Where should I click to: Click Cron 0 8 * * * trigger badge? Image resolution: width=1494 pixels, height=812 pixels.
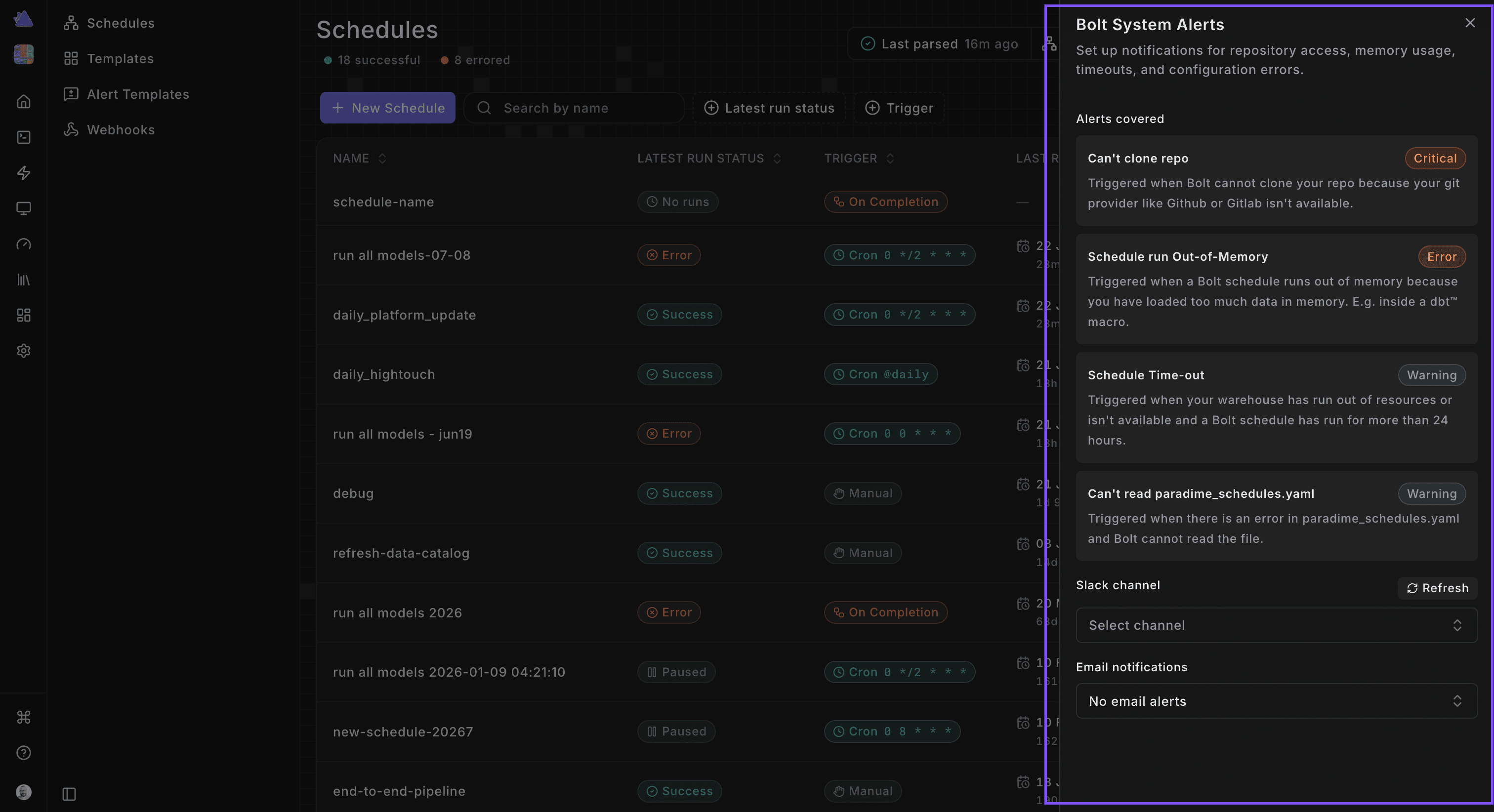pos(892,731)
